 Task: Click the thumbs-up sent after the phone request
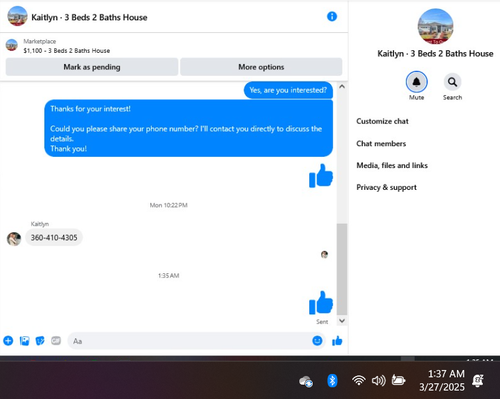coord(321,175)
